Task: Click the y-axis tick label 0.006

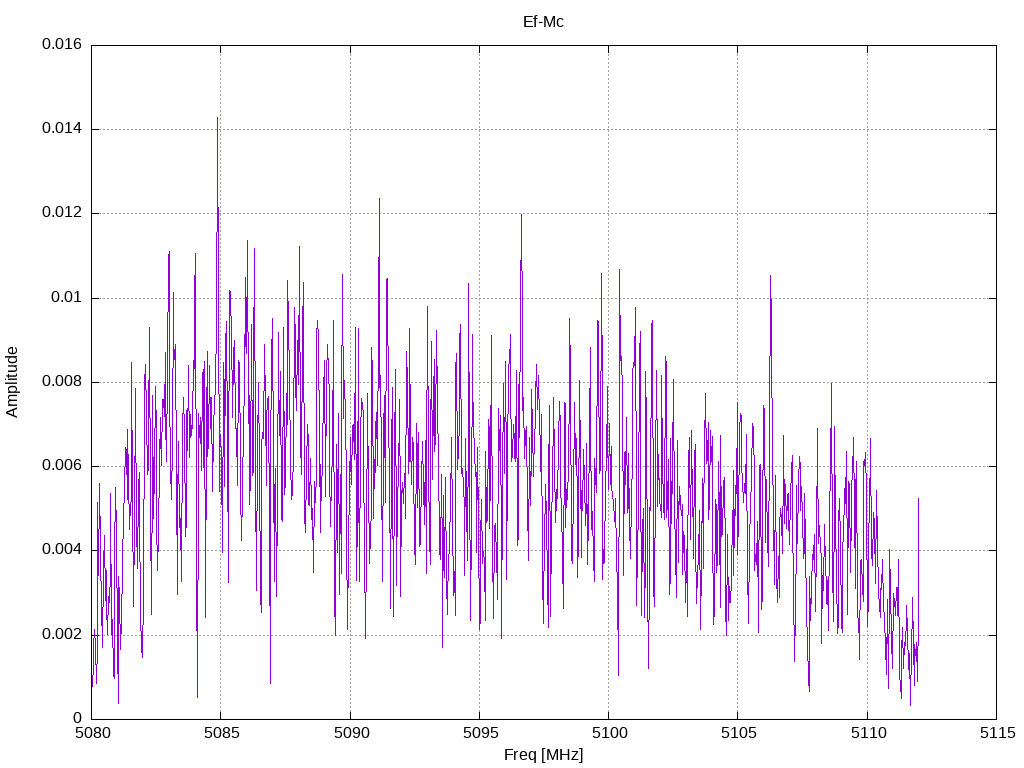Action: (62, 466)
